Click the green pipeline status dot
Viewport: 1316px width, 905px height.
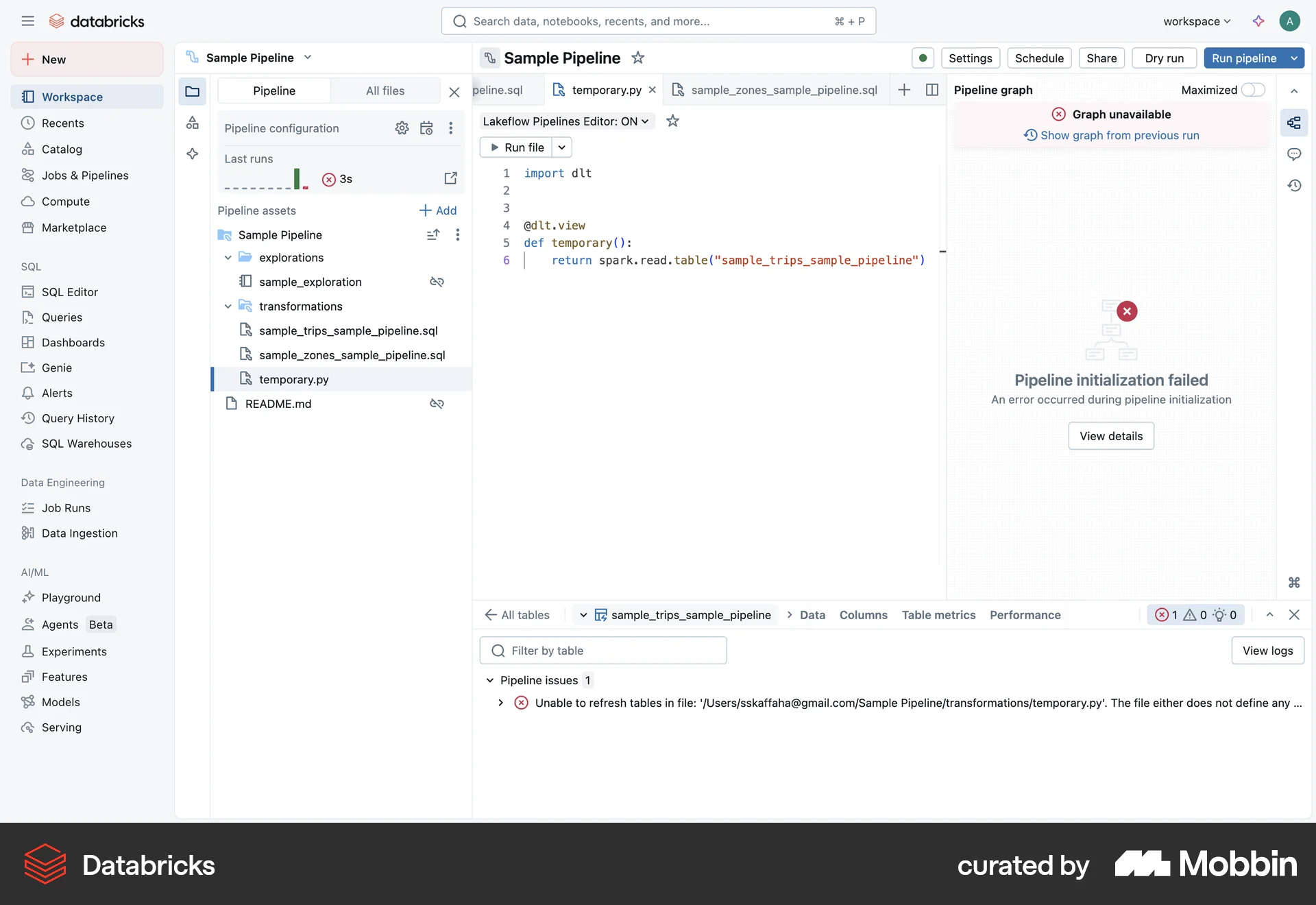(923, 58)
